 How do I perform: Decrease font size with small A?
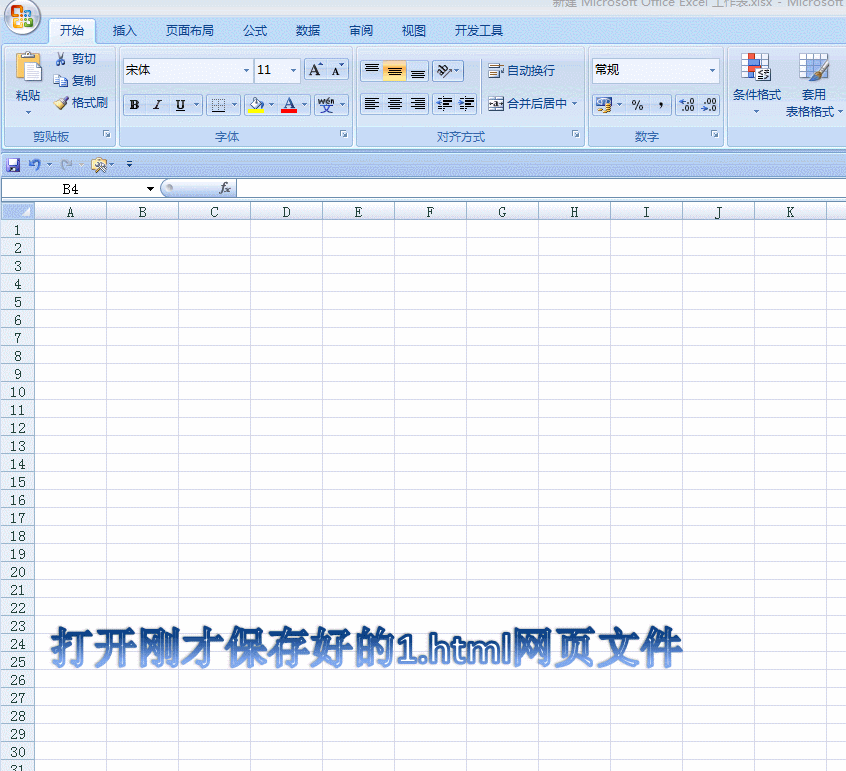pos(337,70)
